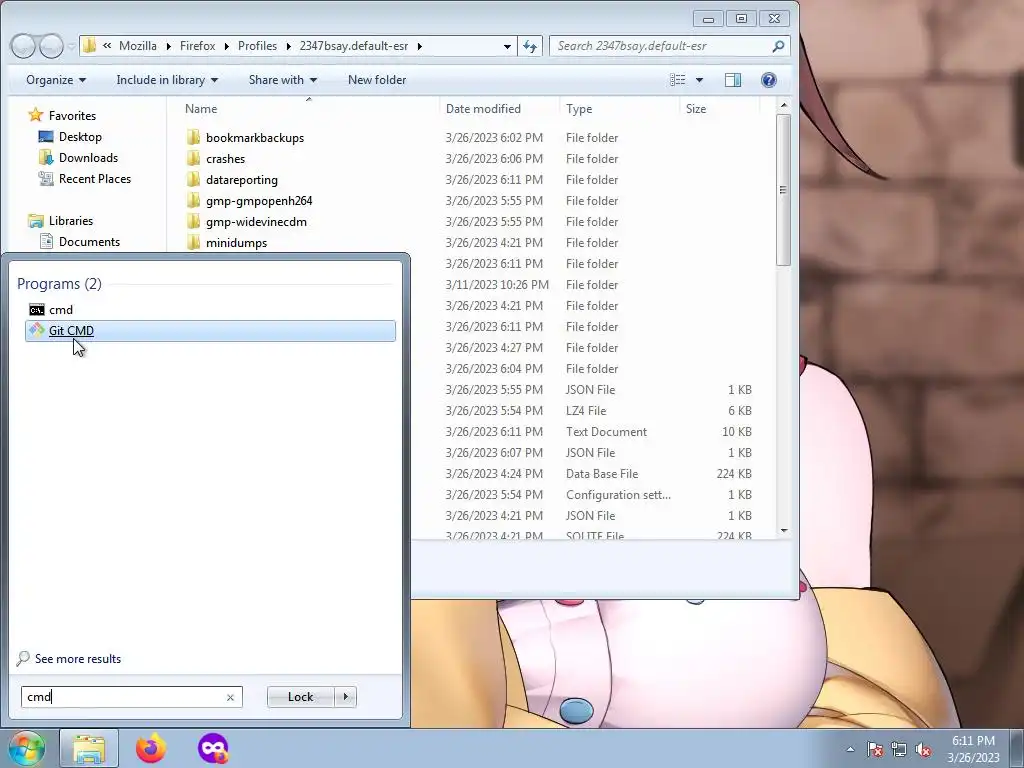The height and width of the screenshot is (768, 1024).
Task: Open the Organize menu
Action: [56, 80]
